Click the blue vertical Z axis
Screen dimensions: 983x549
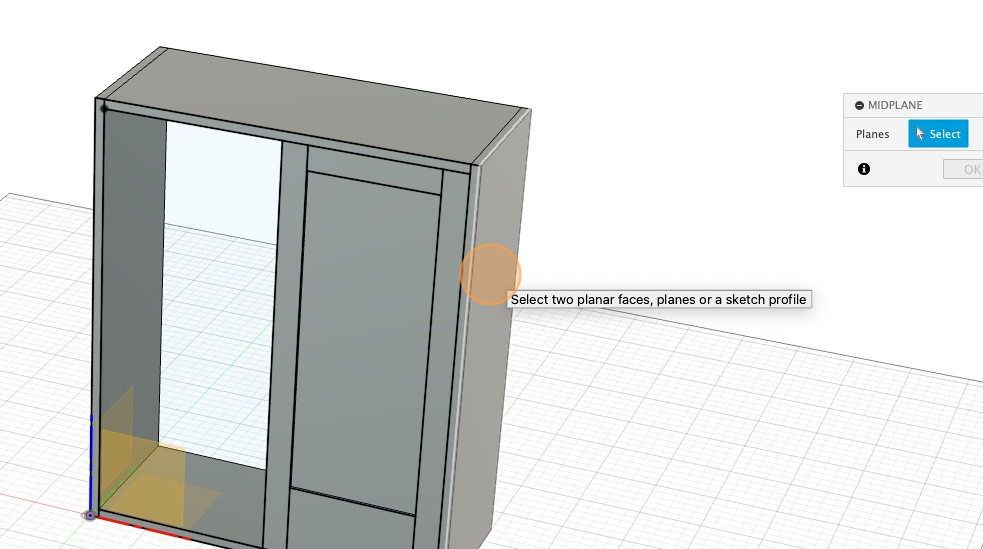92,463
